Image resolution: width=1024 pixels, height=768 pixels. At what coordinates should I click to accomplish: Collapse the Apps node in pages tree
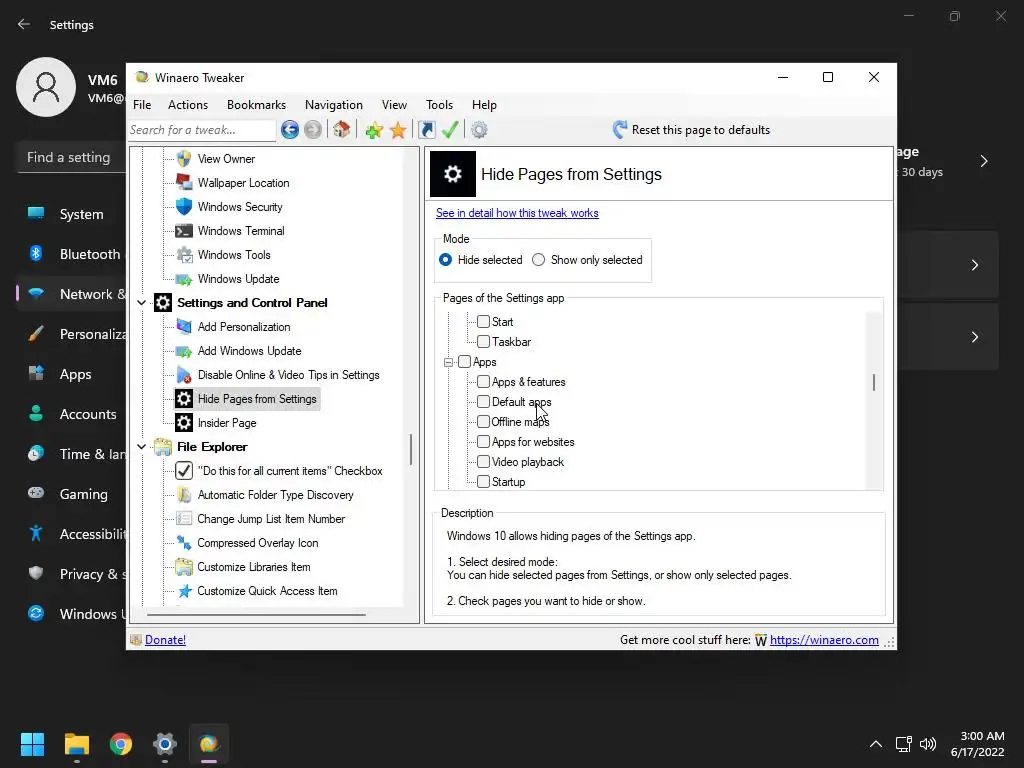click(x=448, y=362)
